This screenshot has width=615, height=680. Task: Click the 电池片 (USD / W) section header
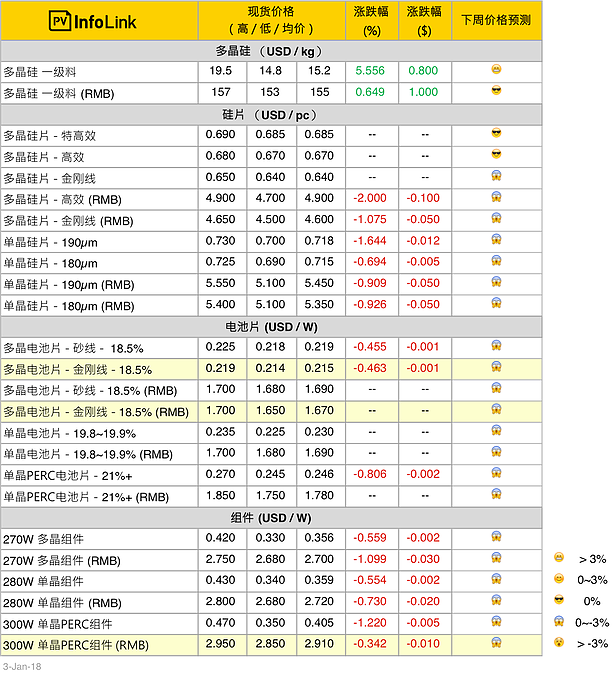pyautogui.click(x=272, y=327)
